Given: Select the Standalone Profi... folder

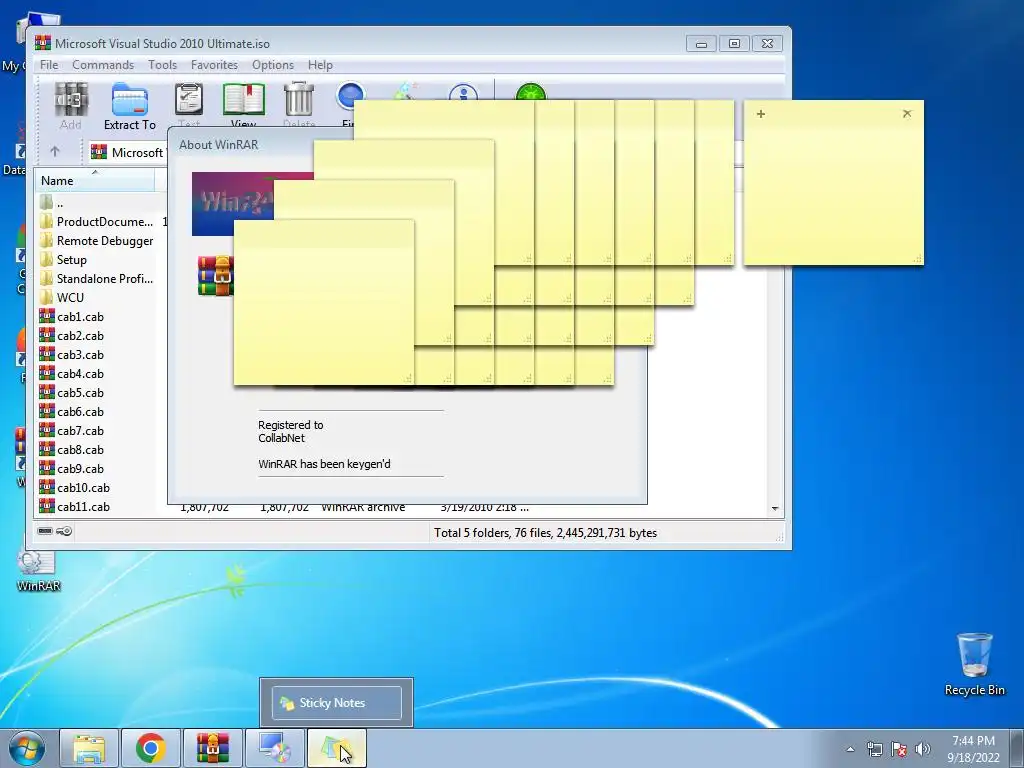Looking at the screenshot, I should pyautogui.click(x=97, y=279).
